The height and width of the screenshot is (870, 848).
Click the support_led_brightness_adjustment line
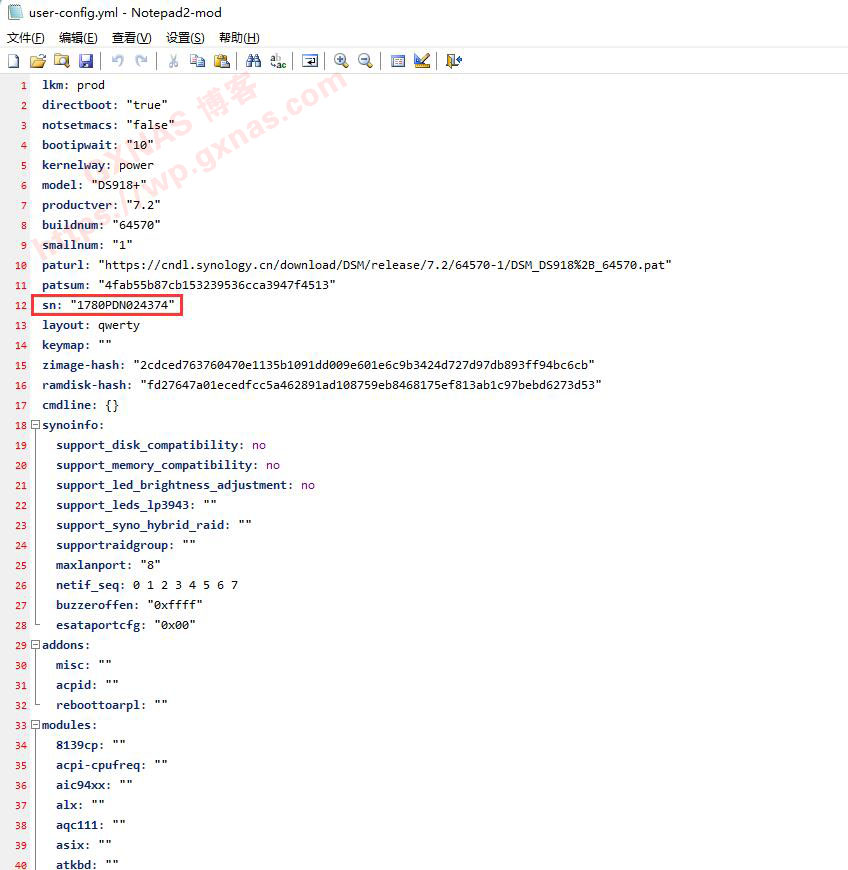pyautogui.click(x=185, y=485)
